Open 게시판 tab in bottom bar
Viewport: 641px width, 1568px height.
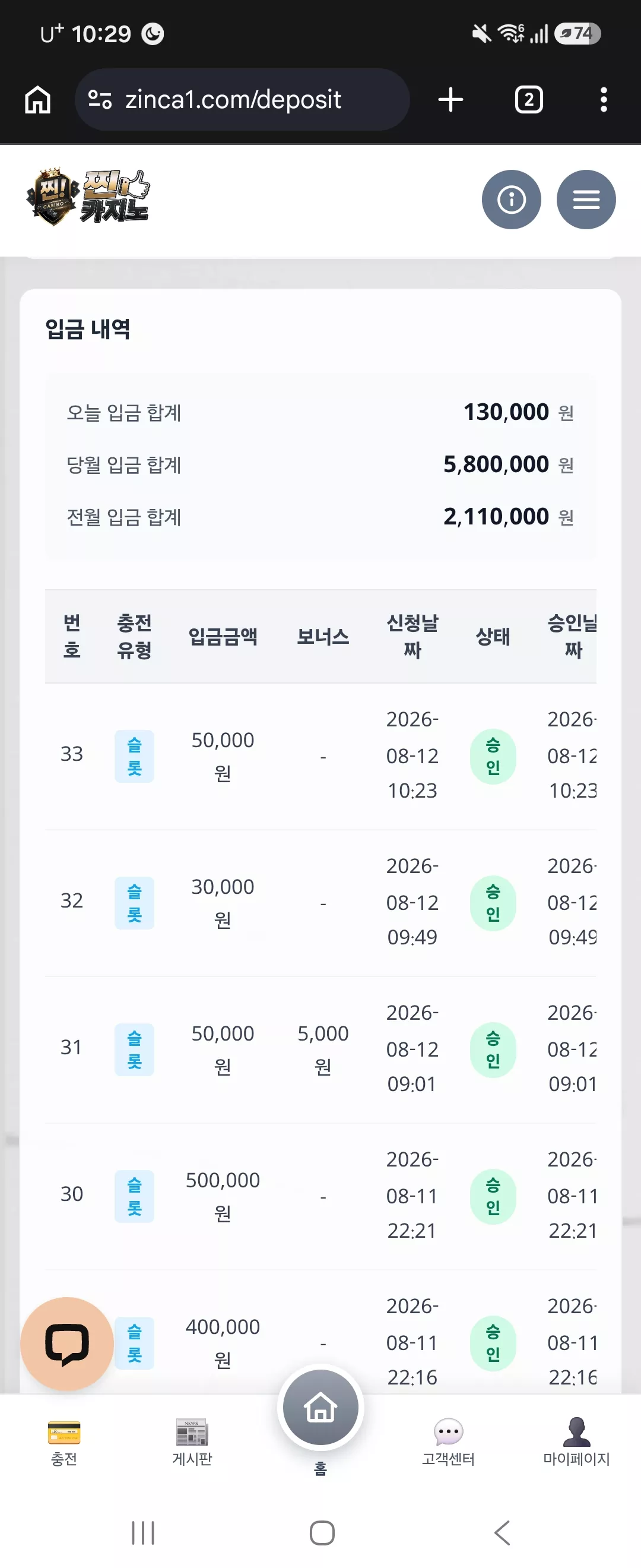(x=192, y=1441)
